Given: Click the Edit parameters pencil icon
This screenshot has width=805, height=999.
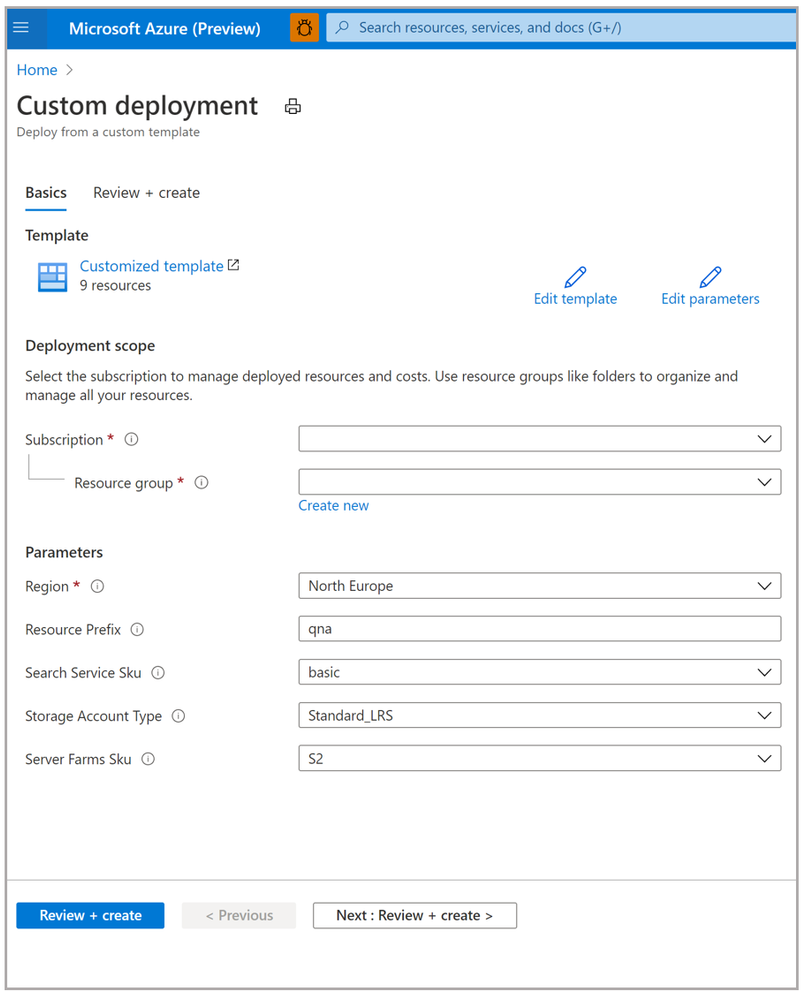Looking at the screenshot, I should [x=710, y=277].
